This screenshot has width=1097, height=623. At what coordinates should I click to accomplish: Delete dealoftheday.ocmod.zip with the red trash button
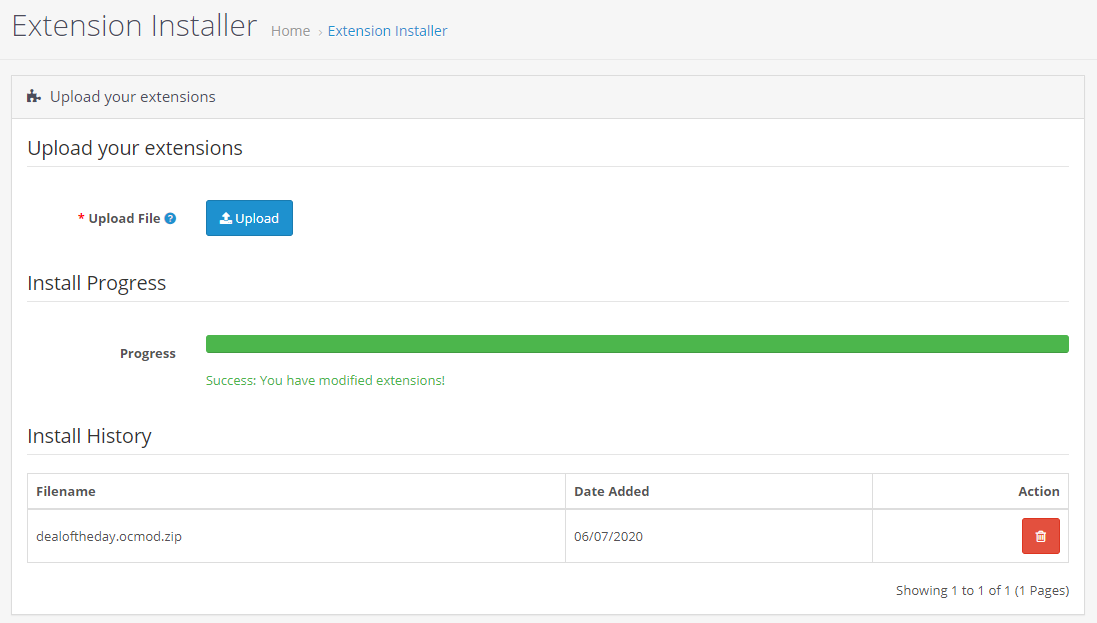pyautogui.click(x=1040, y=536)
